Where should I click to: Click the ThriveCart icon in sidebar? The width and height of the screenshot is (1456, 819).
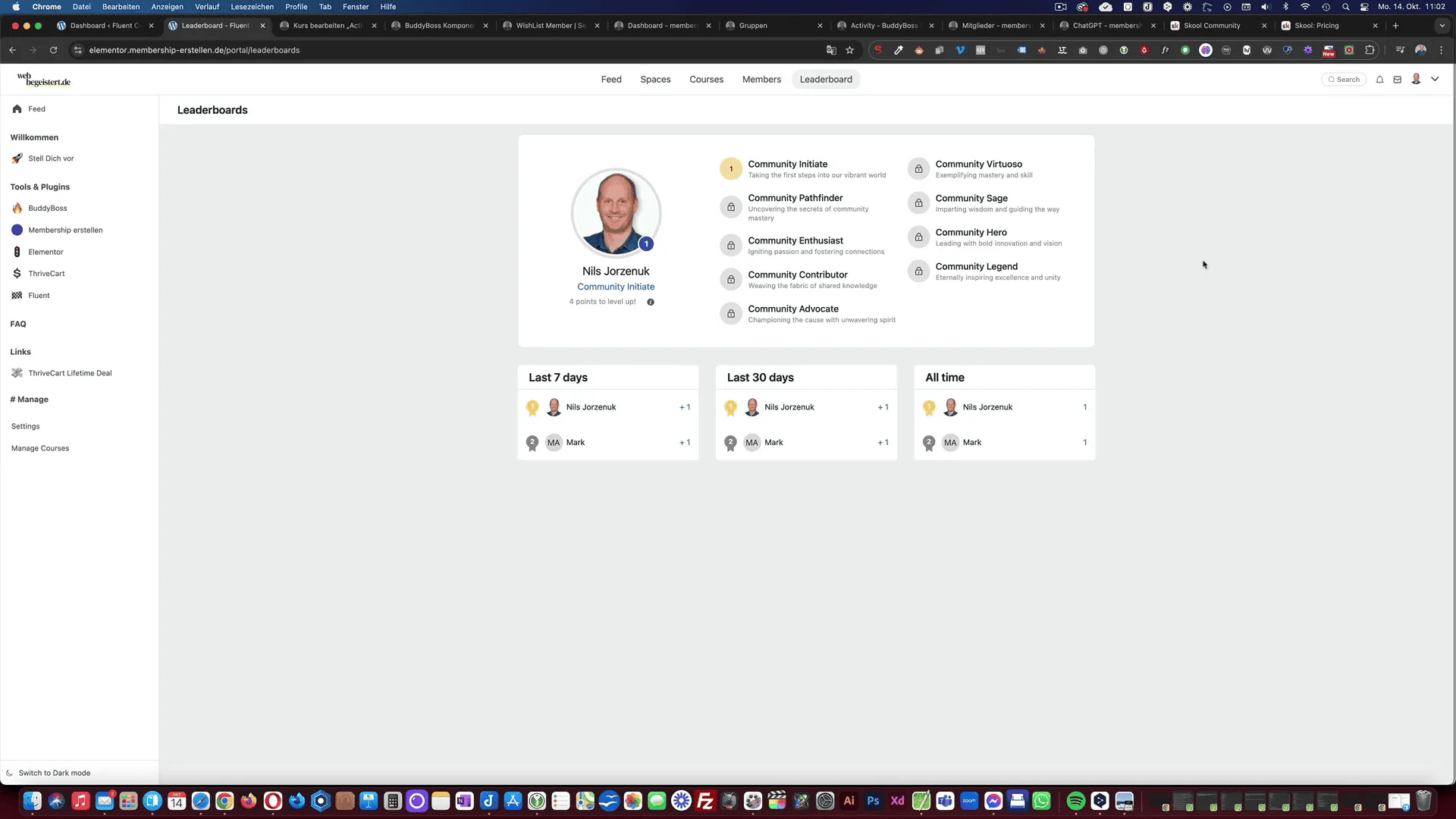click(17, 273)
